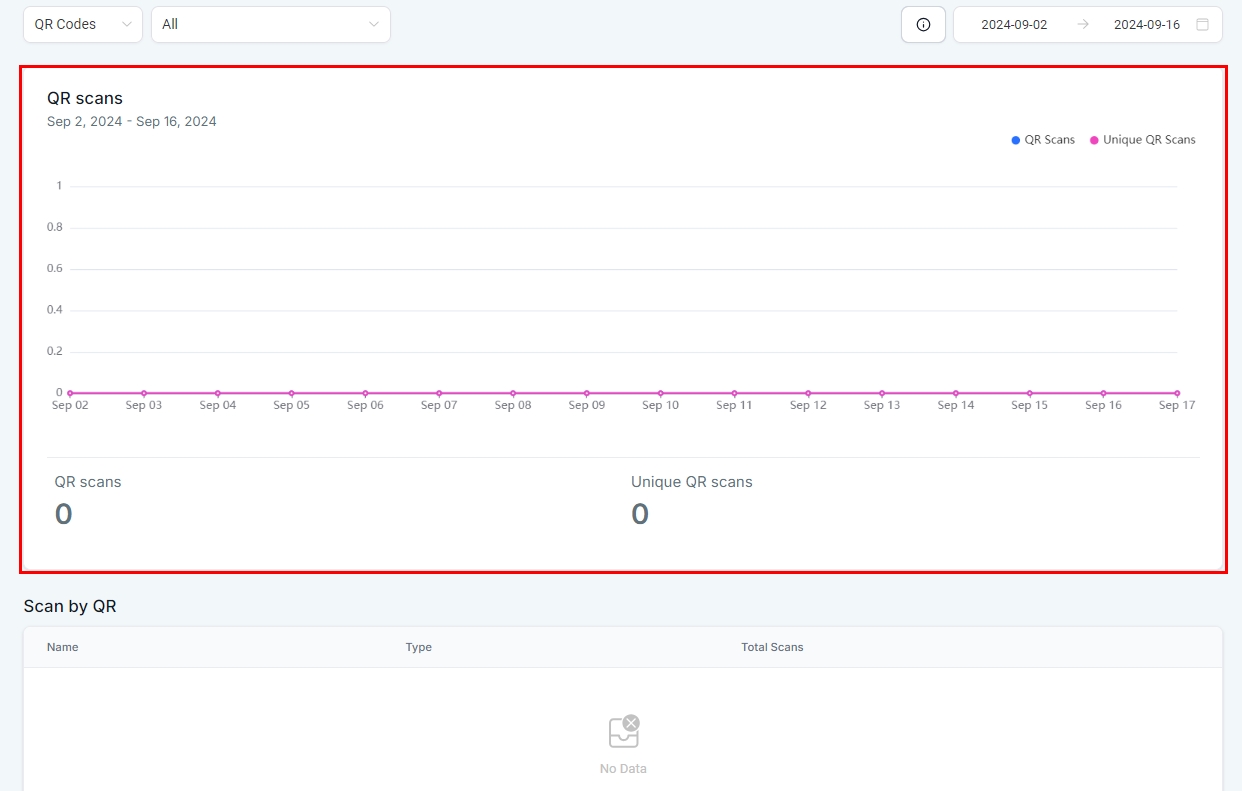Click the No Data empty inbox icon
This screenshot has height=791, width=1242.
(623, 732)
